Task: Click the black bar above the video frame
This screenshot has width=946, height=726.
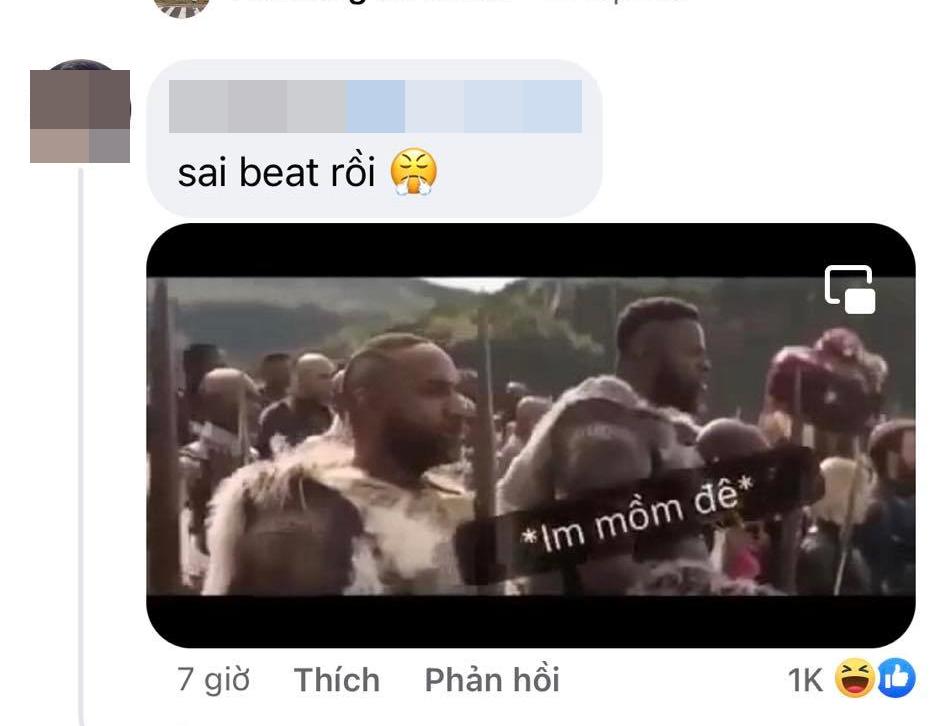Action: [x=531, y=250]
